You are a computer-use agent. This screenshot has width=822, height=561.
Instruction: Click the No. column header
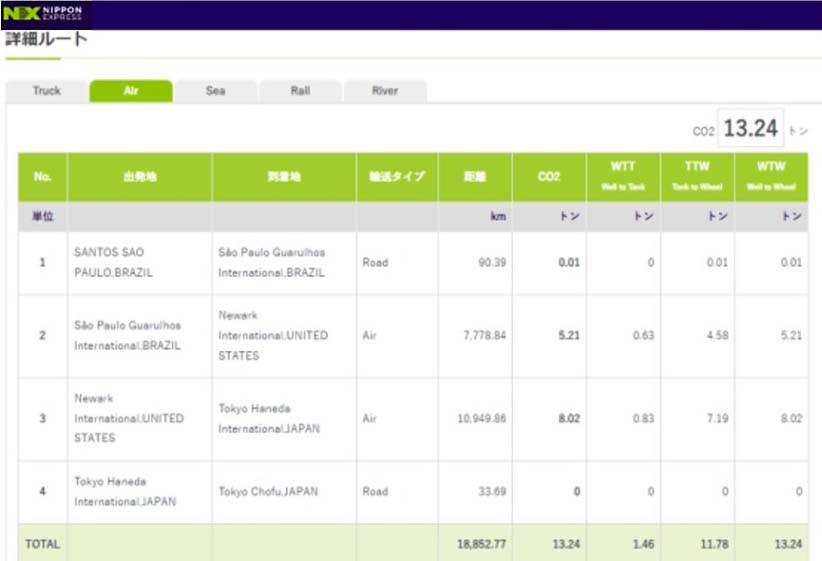coord(42,177)
